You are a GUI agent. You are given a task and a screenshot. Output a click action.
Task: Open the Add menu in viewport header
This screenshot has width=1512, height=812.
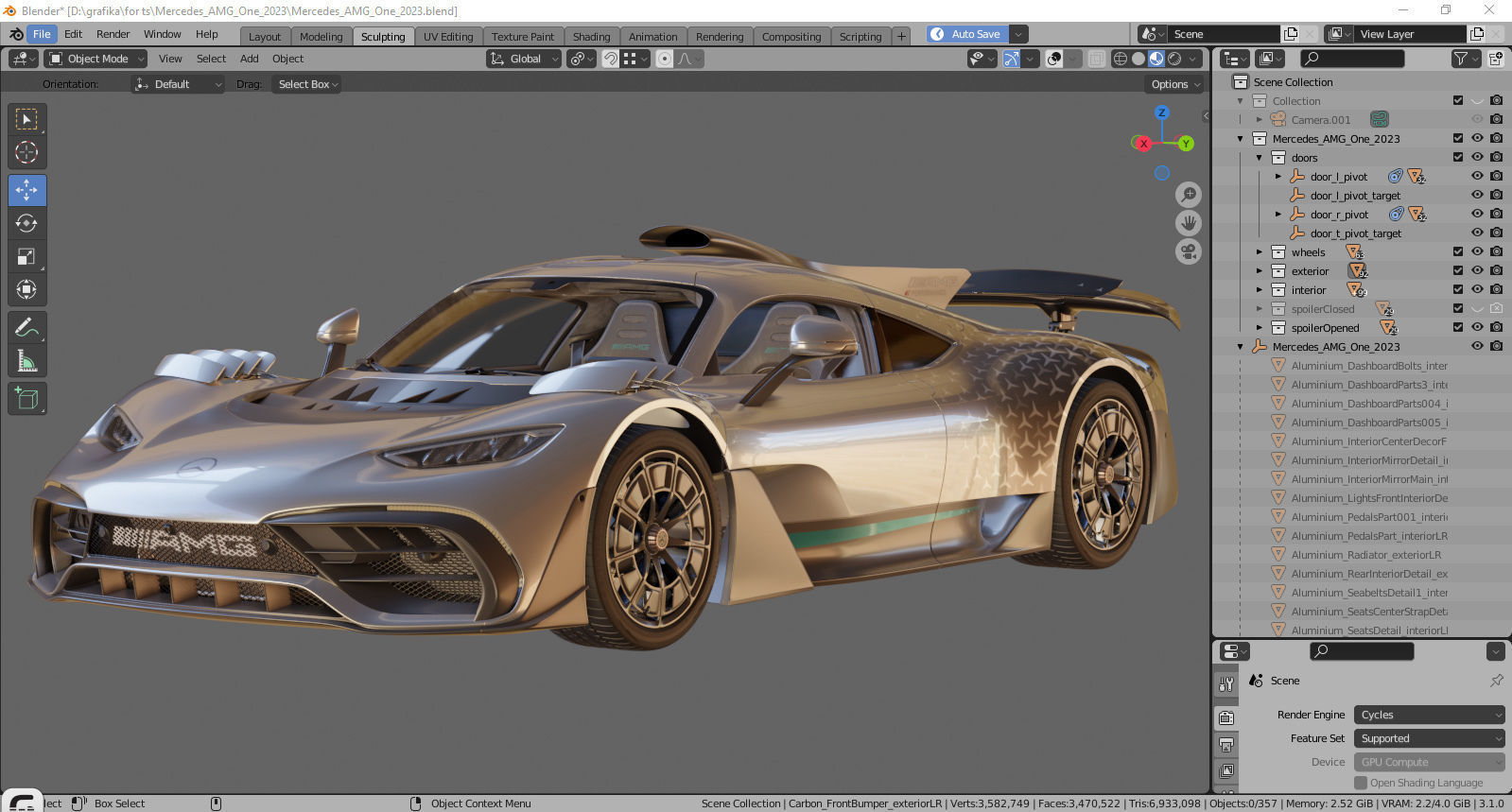pyautogui.click(x=250, y=59)
